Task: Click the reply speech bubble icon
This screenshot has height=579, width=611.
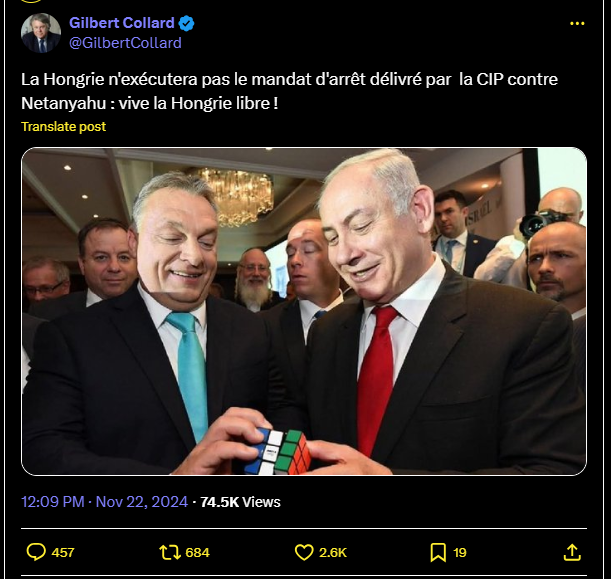Action: (x=36, y=552)
